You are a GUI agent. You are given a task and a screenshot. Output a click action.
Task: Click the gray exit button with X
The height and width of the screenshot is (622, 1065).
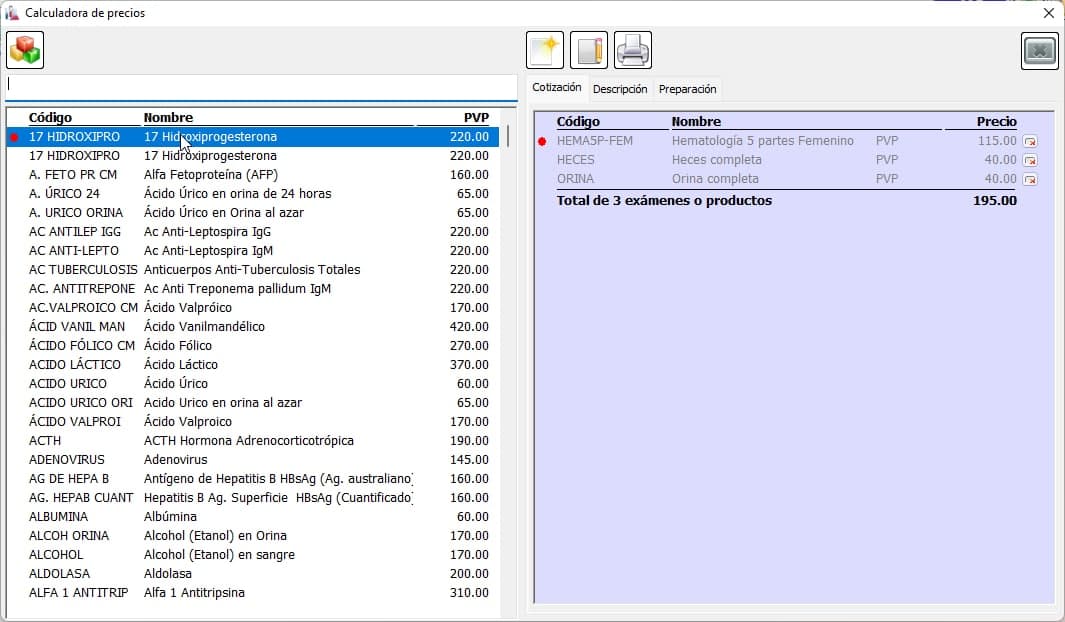(x=1040, y=51)
